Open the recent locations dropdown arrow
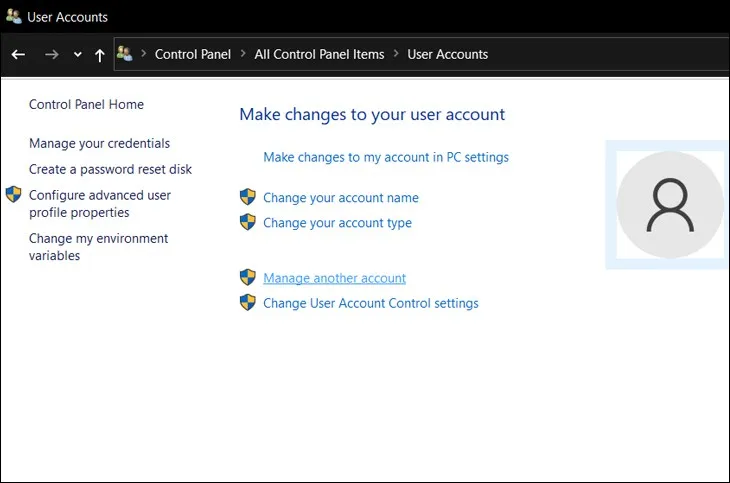The height and width of the screenshot is (483, 730). pos(77,55)
